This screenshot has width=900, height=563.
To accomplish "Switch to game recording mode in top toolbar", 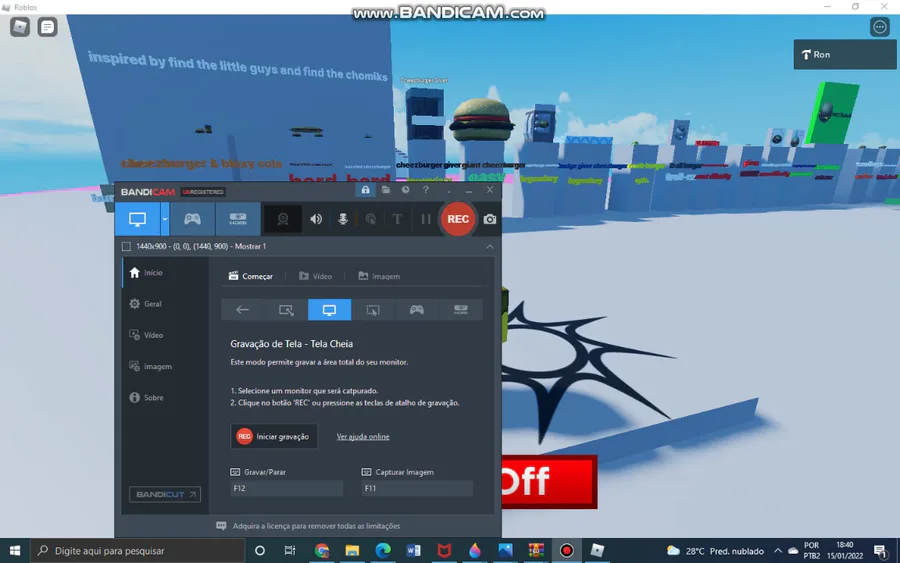I will [x=192, y=219].
